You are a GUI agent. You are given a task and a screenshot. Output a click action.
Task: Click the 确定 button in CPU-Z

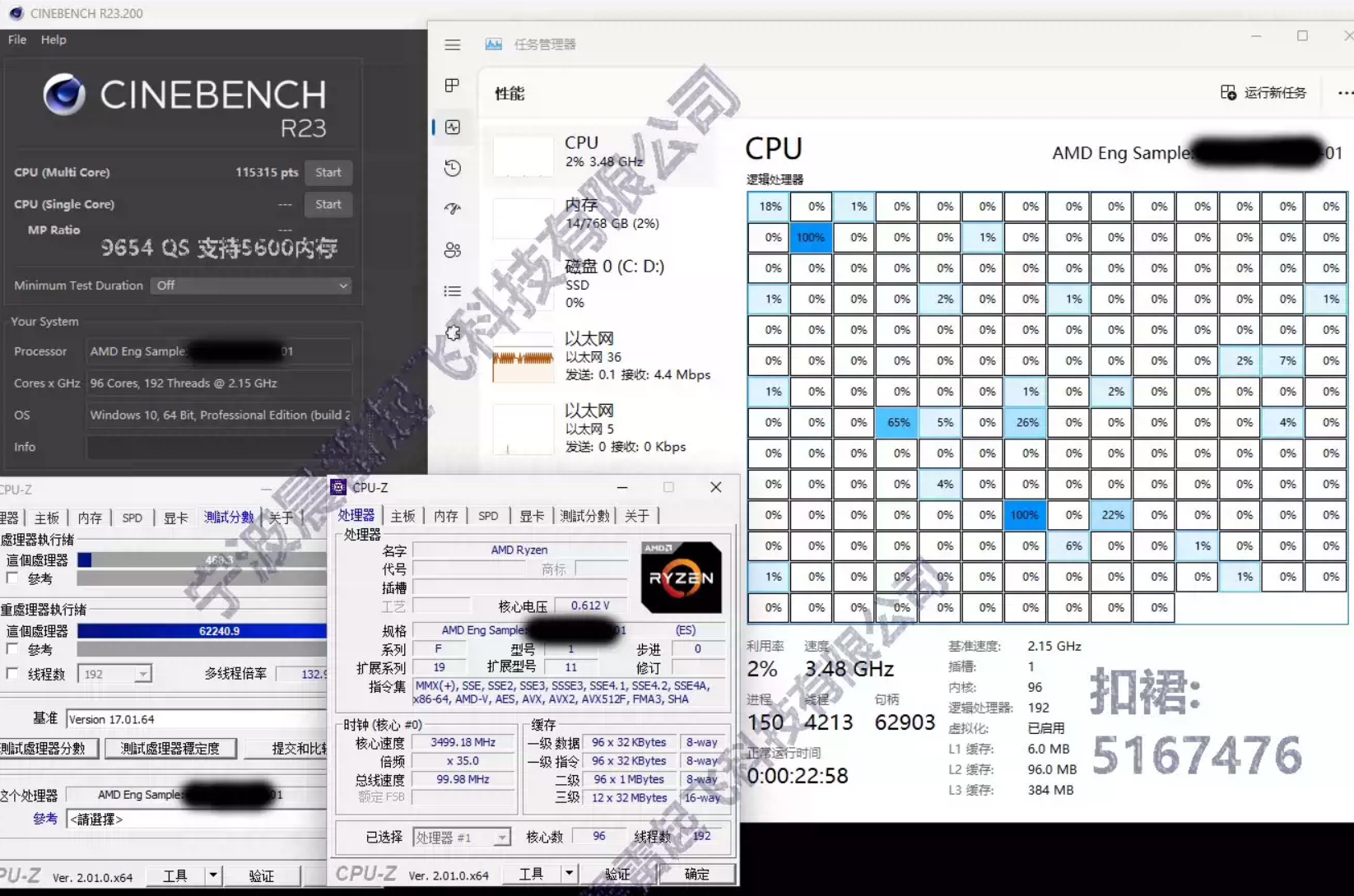pyautogui.click(x=696, y=874)
